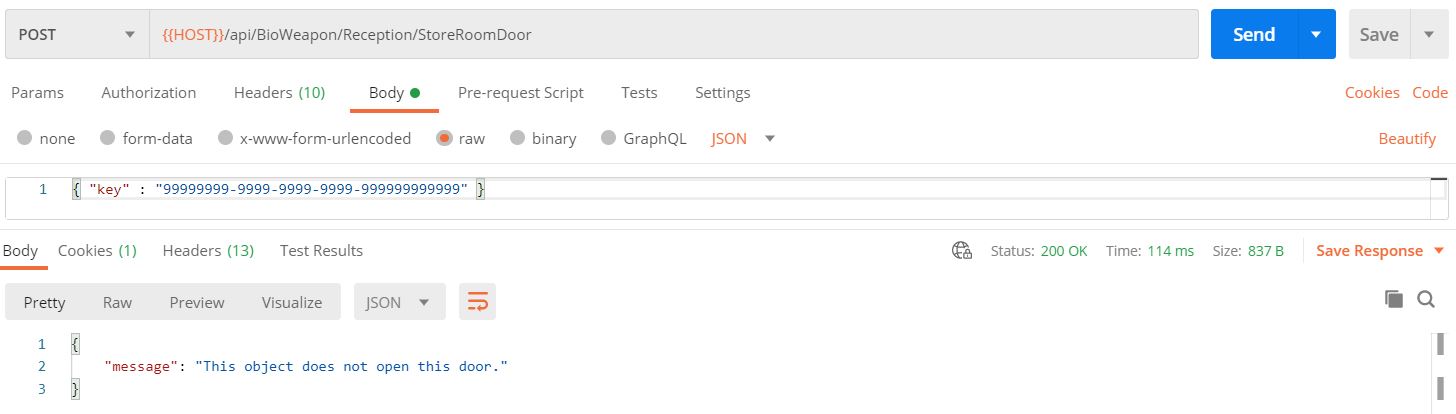The image size is (1456, 414).
Task: Choose the GraphQL body type
Action: point(643,139)
